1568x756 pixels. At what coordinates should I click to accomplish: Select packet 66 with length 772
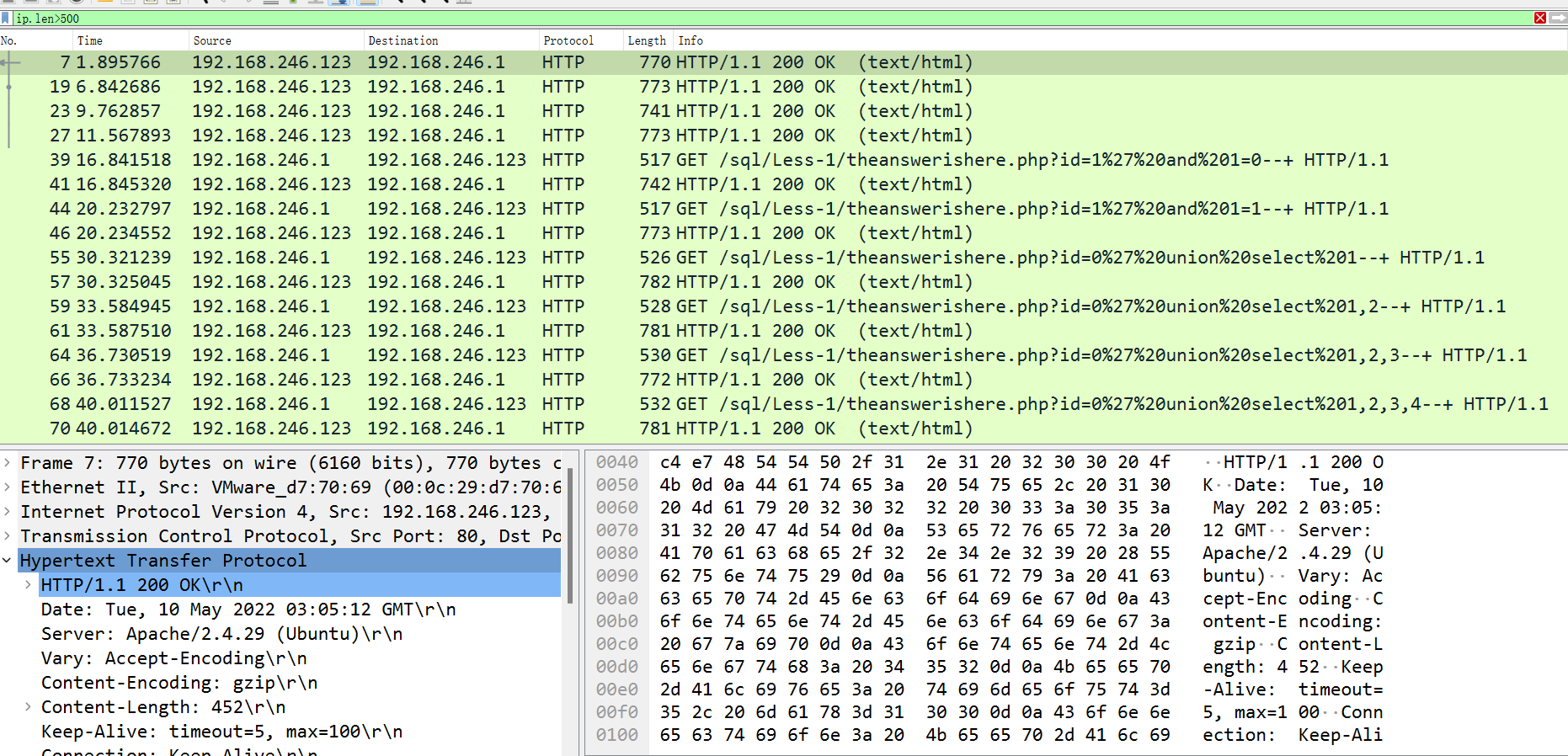784,380
